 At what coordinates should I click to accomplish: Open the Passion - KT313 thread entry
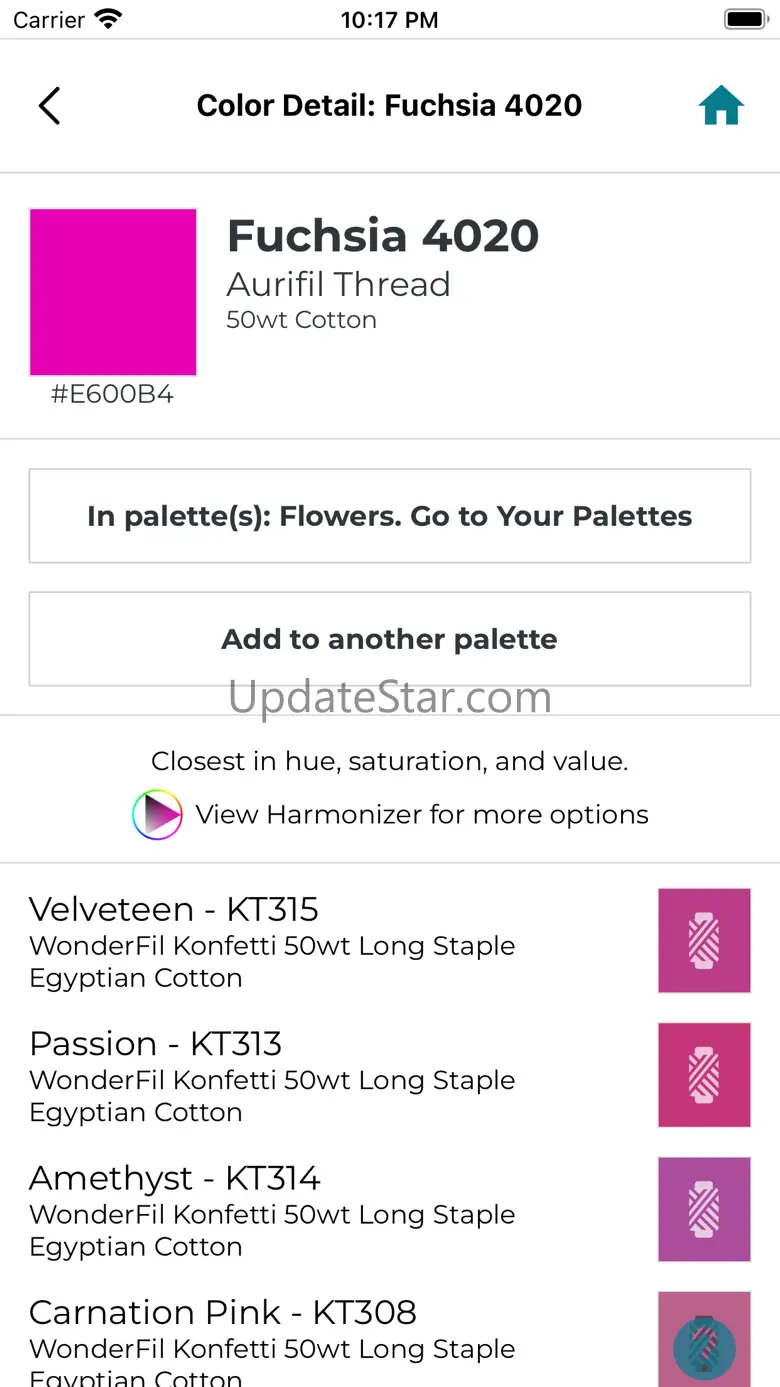pos(272,1075)
